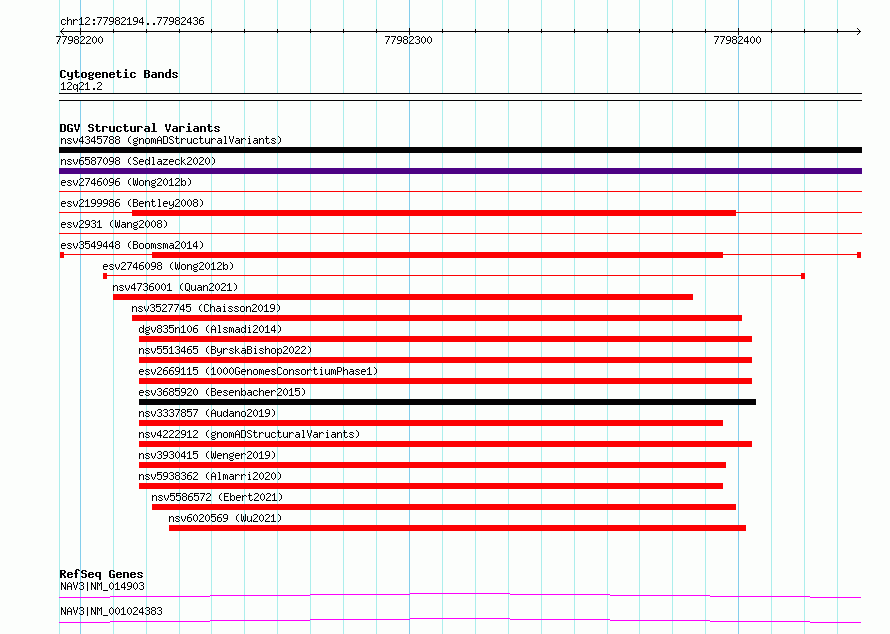Select the red dgv835n106 variant bar
The width and height of the screenshot is (890, 634).
(x=445, y=339)
